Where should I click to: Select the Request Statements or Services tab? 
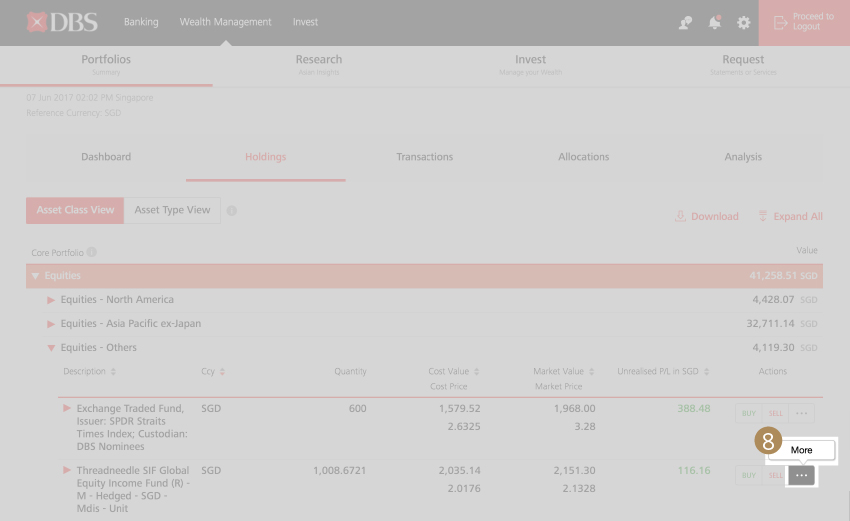point(743,65)
